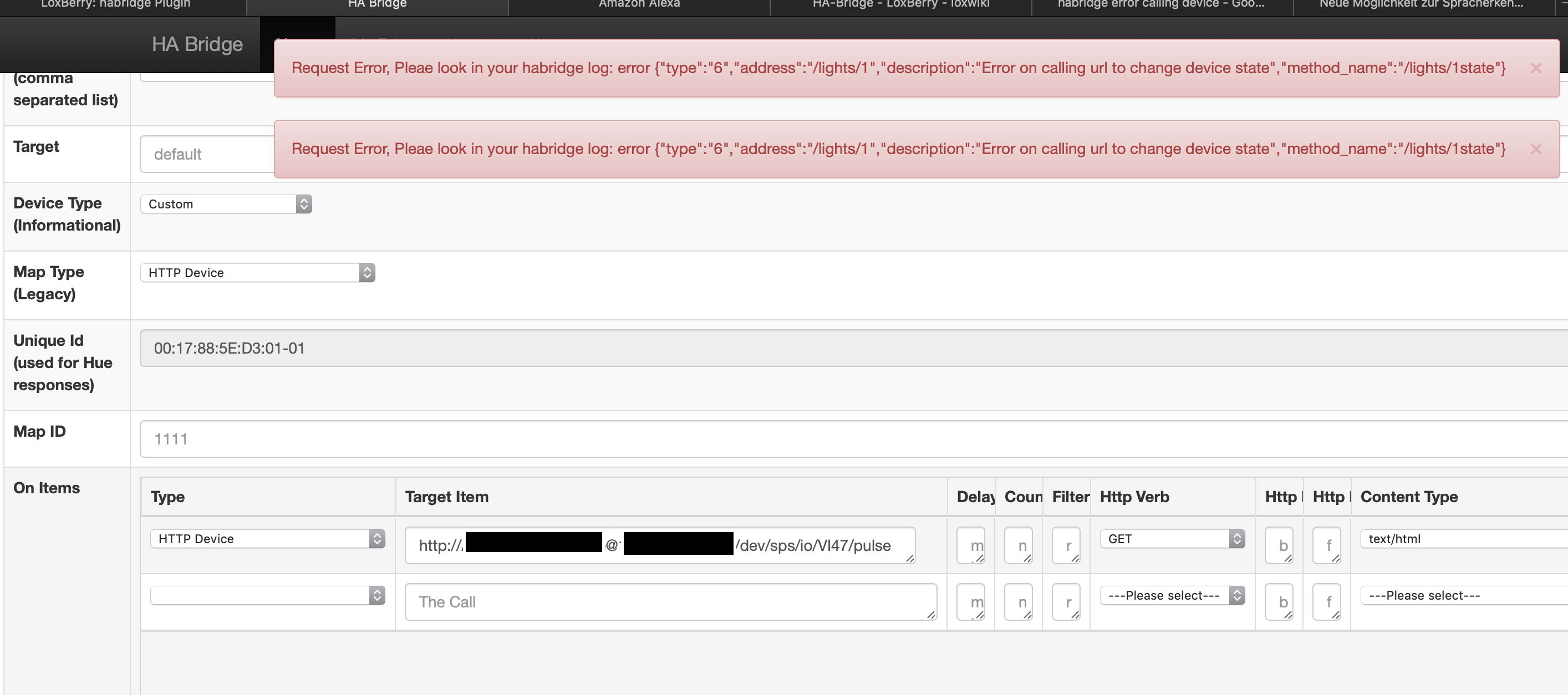This screenshot has height=695, width=1568.
Task: Click the Map ID input field
Action: (852, 439)
